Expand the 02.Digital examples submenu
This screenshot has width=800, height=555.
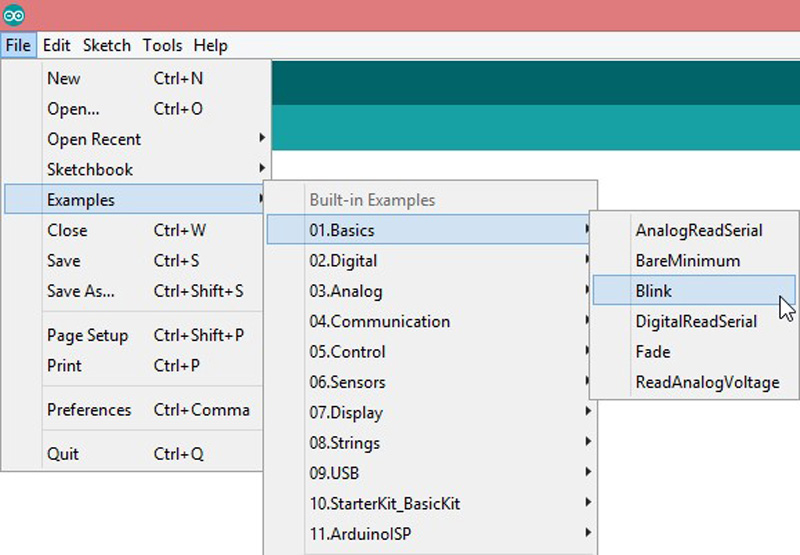pyautogui.click(x=343, y=261)
